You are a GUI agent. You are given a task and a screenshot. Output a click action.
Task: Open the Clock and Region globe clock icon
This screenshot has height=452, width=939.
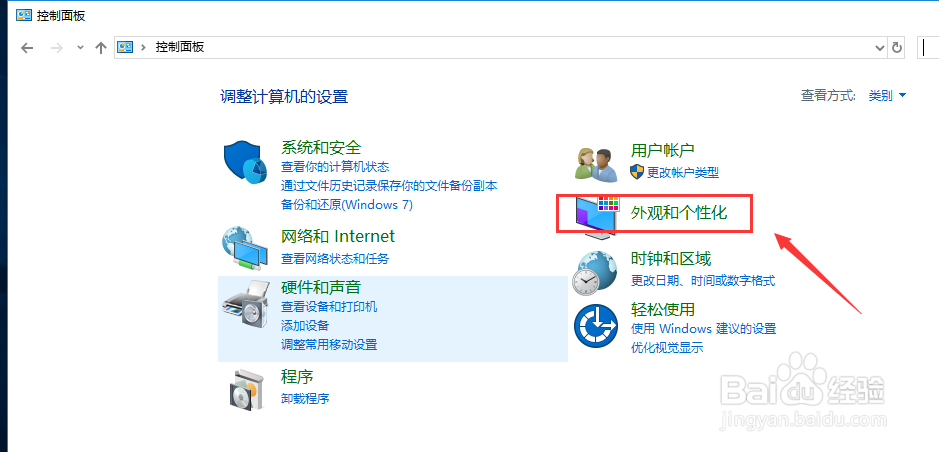[595, 272]
